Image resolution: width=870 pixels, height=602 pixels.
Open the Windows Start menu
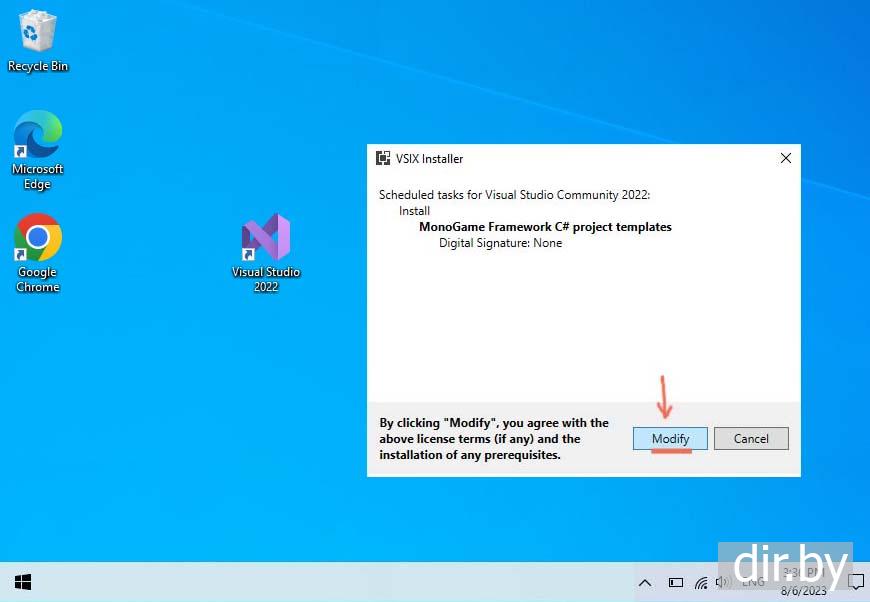click(23, 582)
